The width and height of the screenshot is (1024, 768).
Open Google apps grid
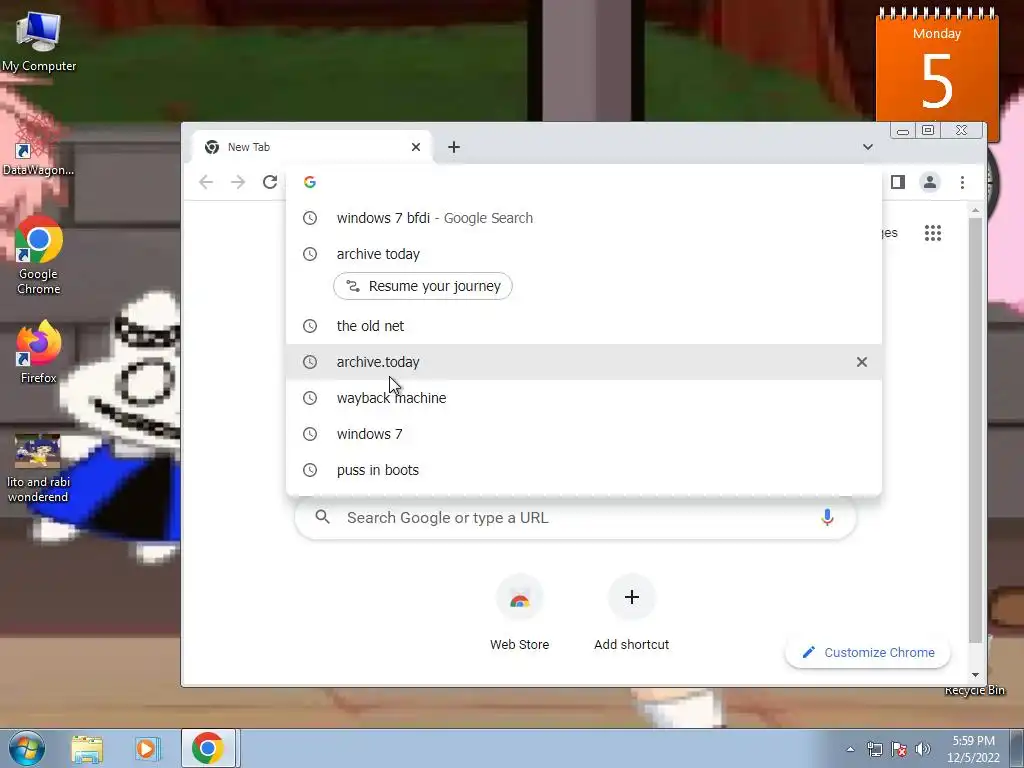coord(933,232)
